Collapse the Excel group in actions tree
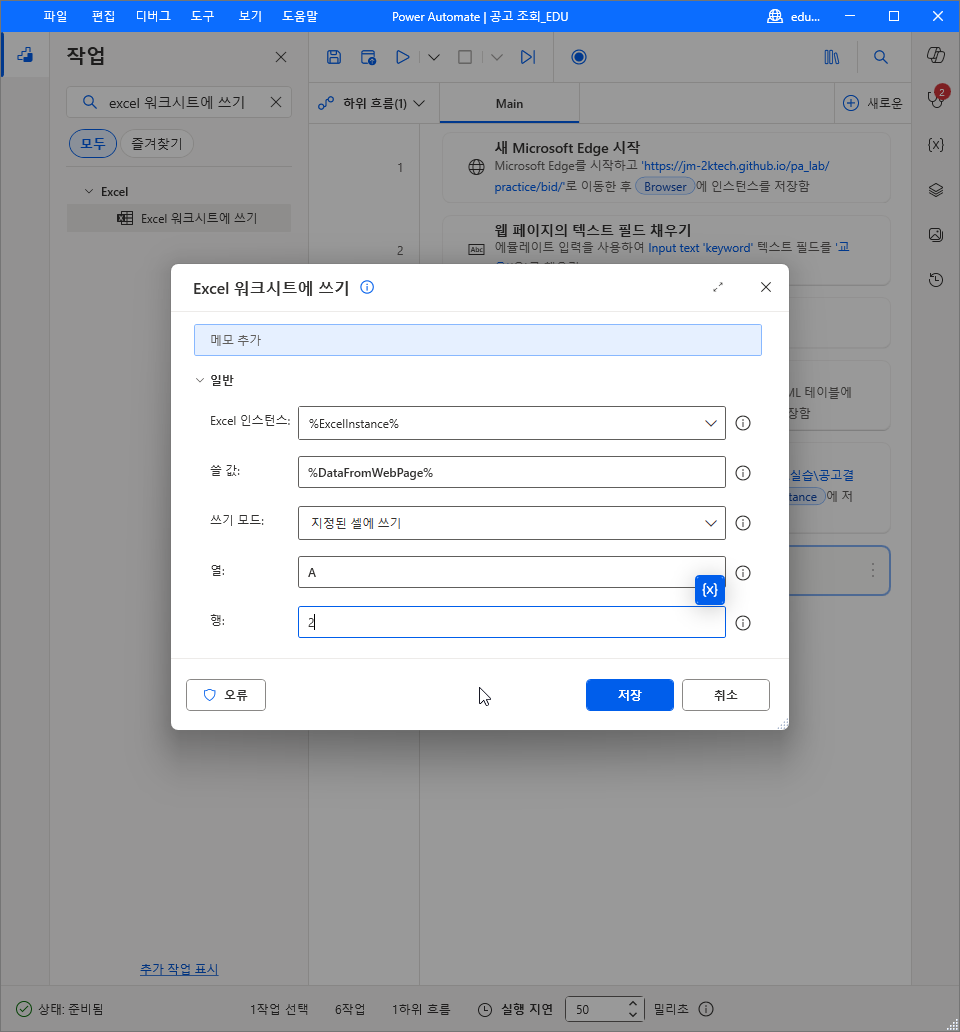Viewport: 960px width, 1032px height. (89, 192)
